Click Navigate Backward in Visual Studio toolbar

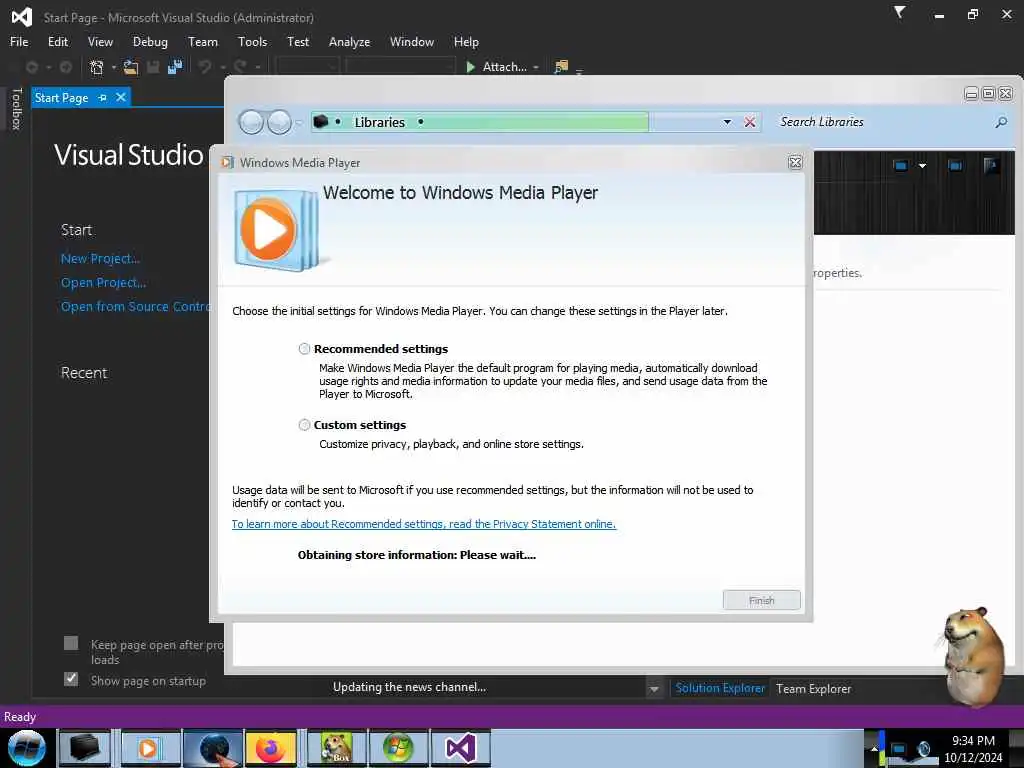[31, 67]
